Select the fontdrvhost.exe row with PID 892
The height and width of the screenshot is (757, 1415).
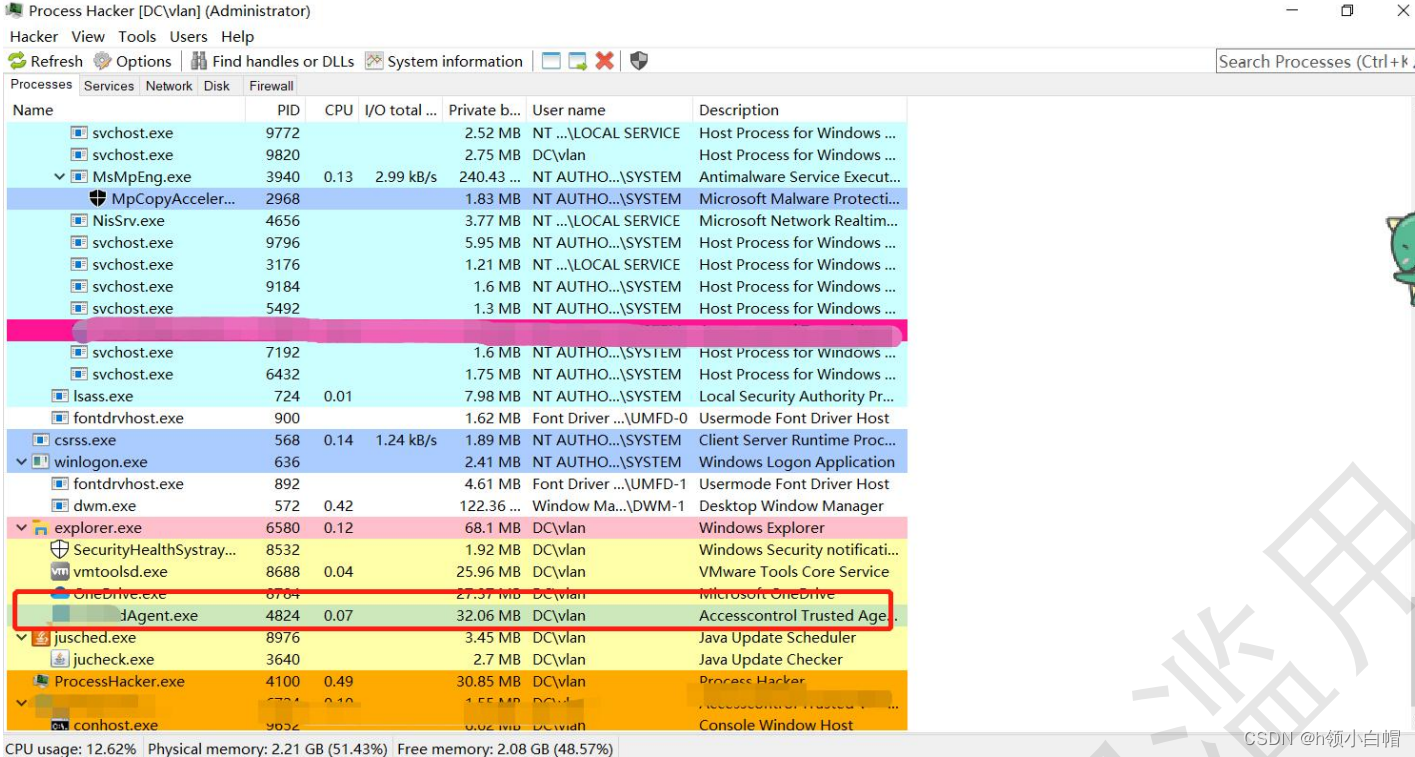coord(456,484)
